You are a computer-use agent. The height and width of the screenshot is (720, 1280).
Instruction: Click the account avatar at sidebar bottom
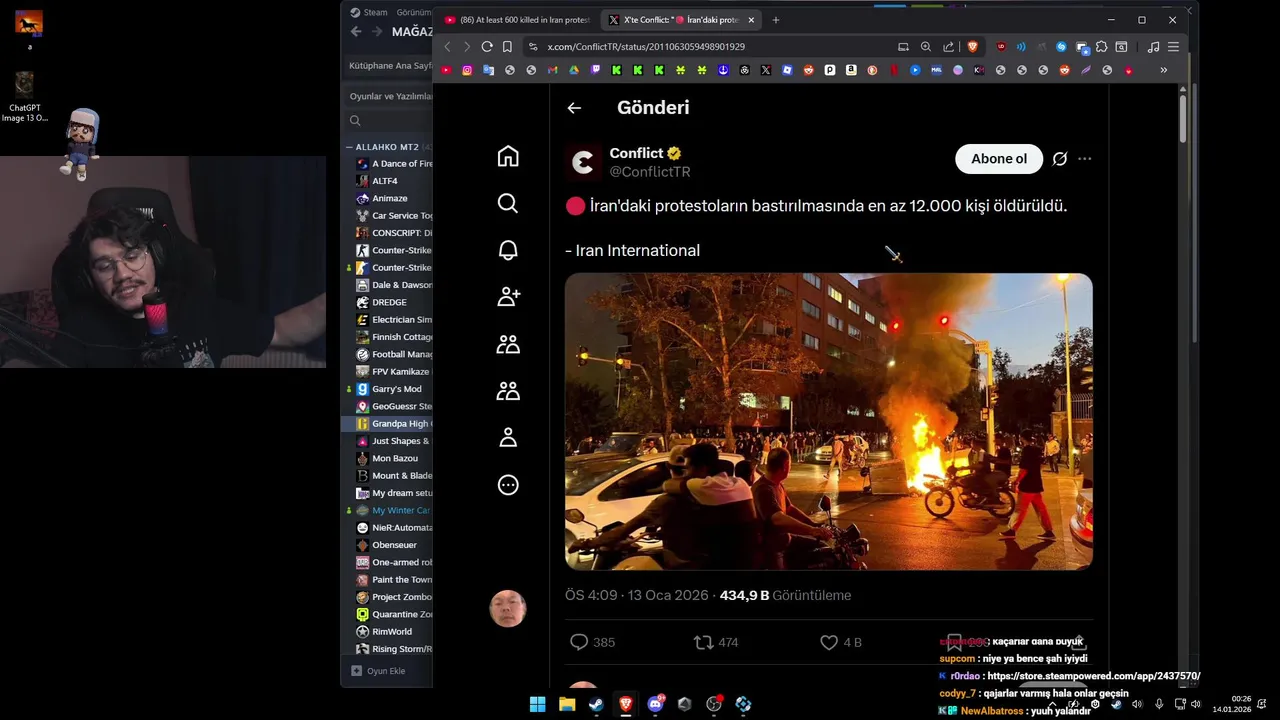pyautogui.click(x=508, y=608)
